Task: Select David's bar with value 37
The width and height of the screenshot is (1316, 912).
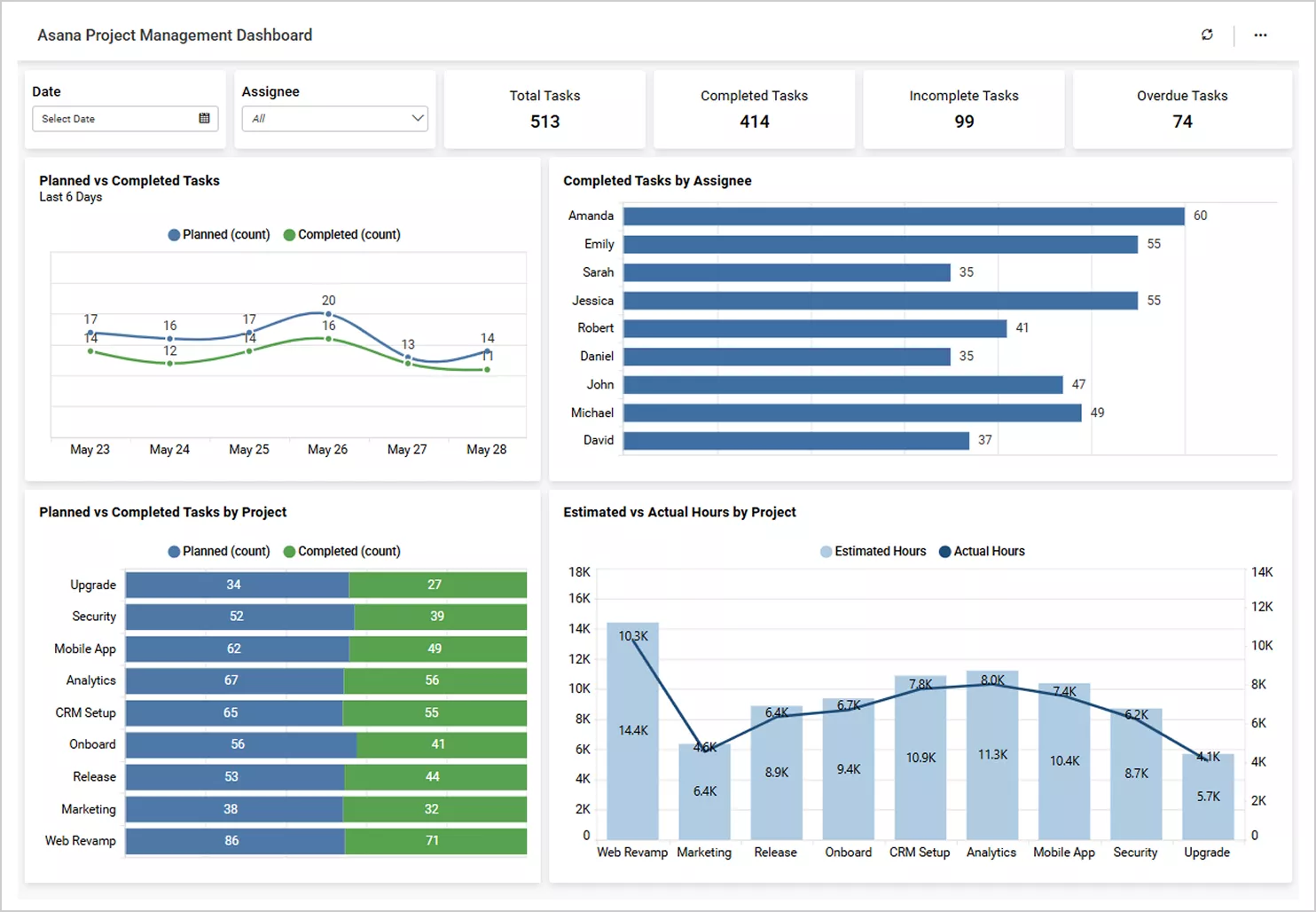Action: 796,441
